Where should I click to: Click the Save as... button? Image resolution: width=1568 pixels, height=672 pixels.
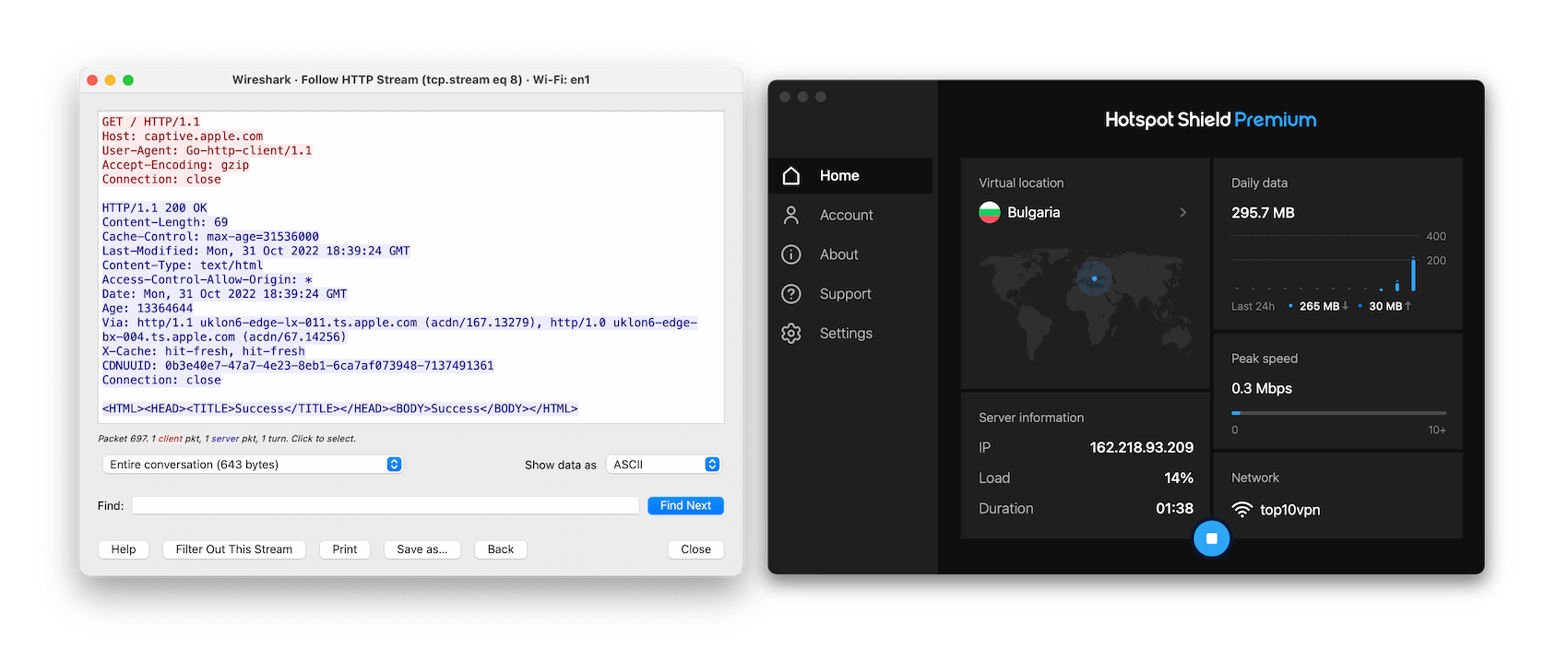pos(422,549)
